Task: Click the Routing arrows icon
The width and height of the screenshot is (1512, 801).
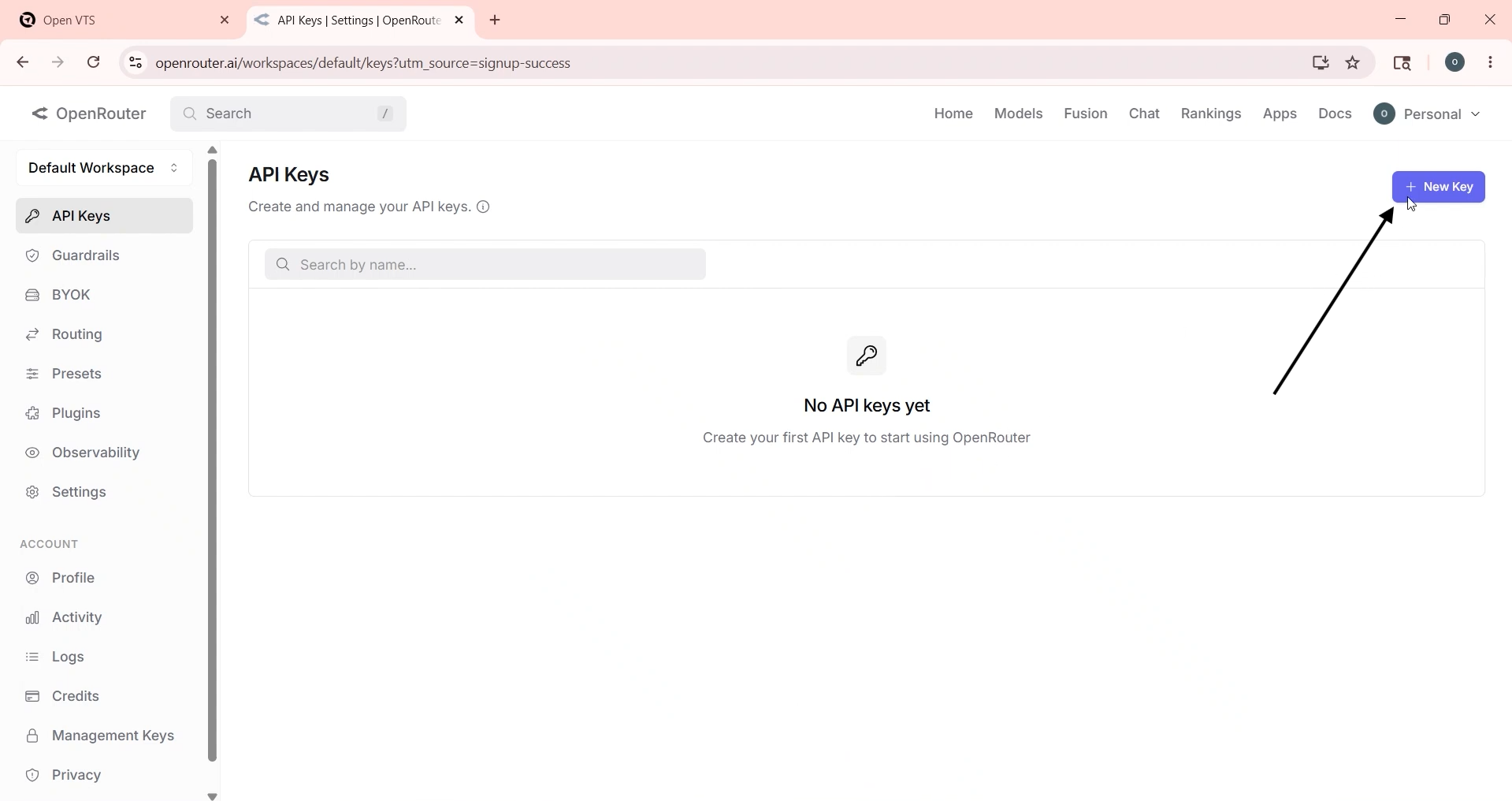Action: click(x=32, y=335)
